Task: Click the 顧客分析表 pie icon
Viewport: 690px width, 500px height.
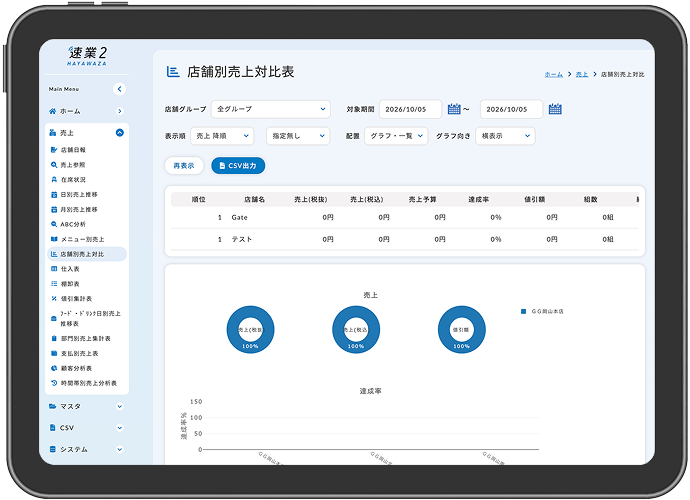Action: click(54, 368)
